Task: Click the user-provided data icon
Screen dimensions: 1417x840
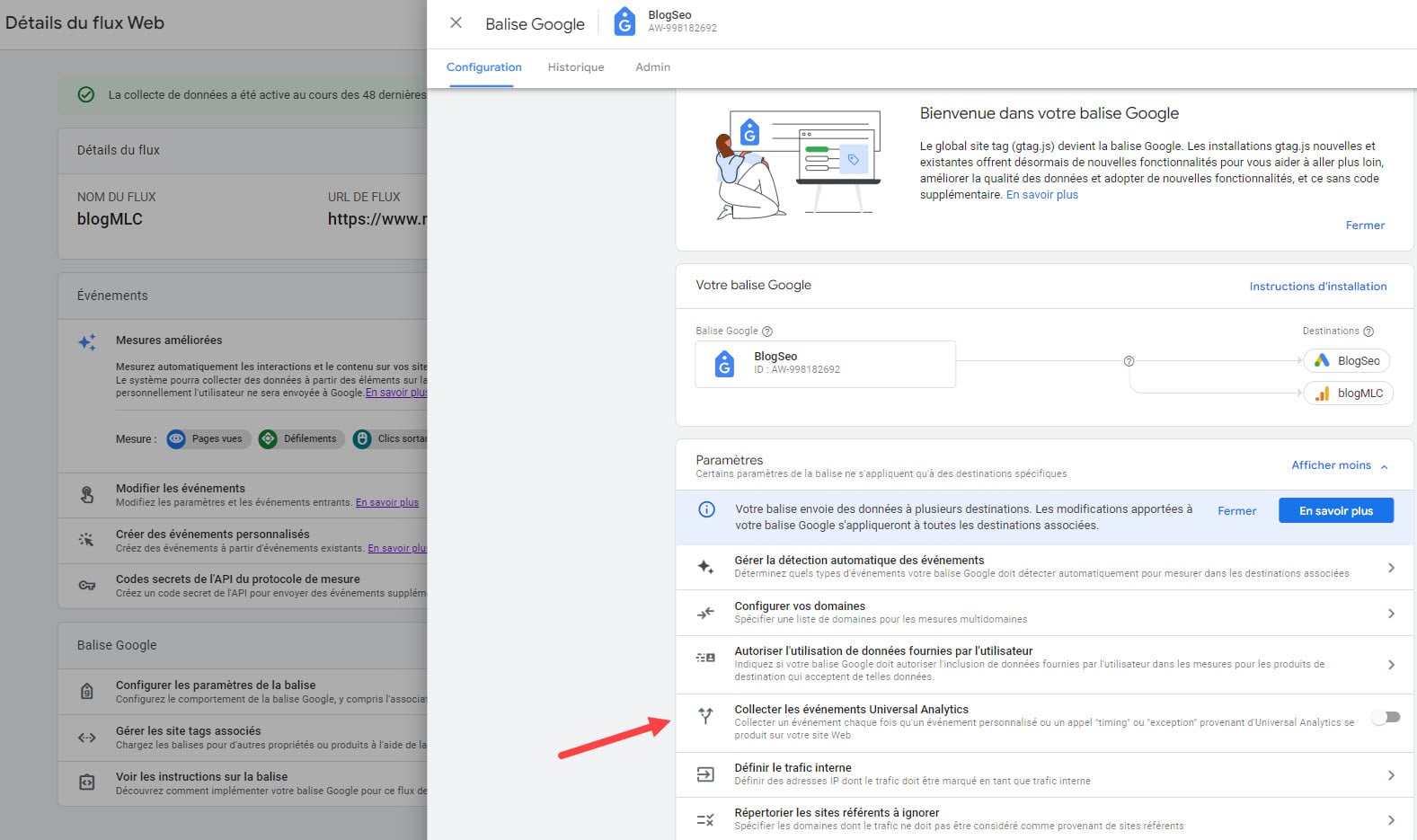Action: coord(705,658)
